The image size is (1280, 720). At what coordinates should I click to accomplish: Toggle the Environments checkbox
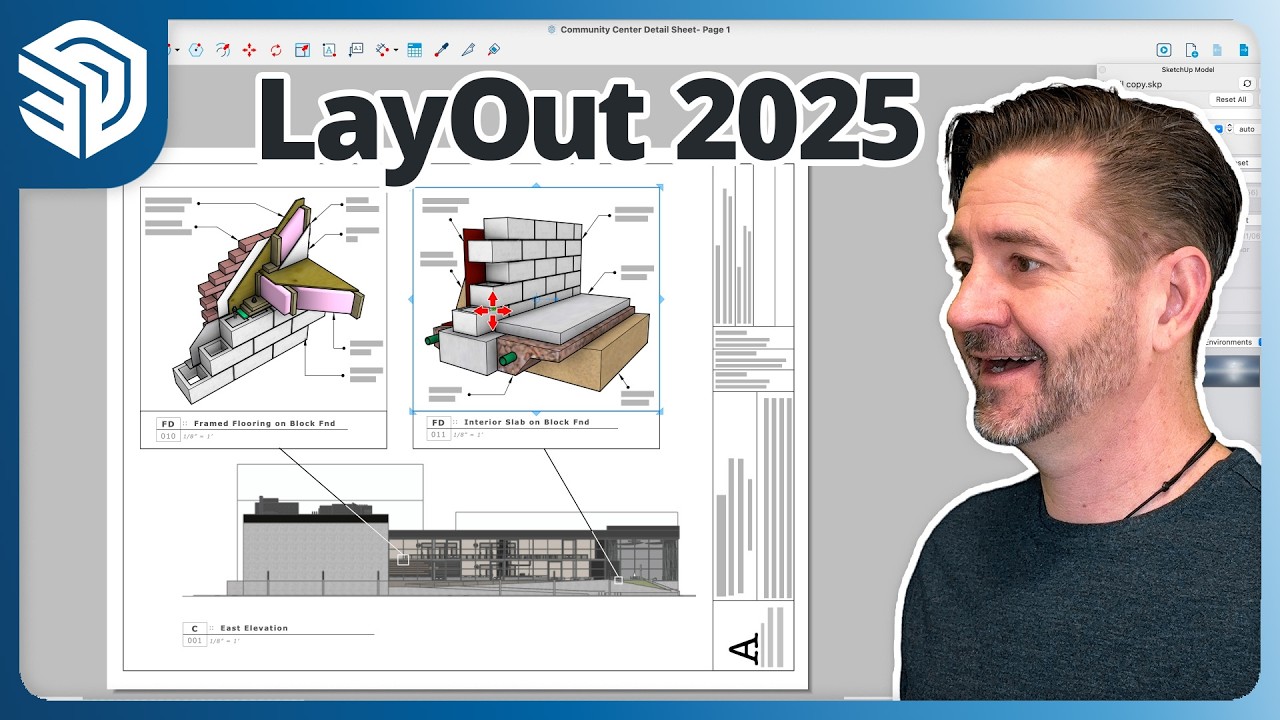[1260, 342]
